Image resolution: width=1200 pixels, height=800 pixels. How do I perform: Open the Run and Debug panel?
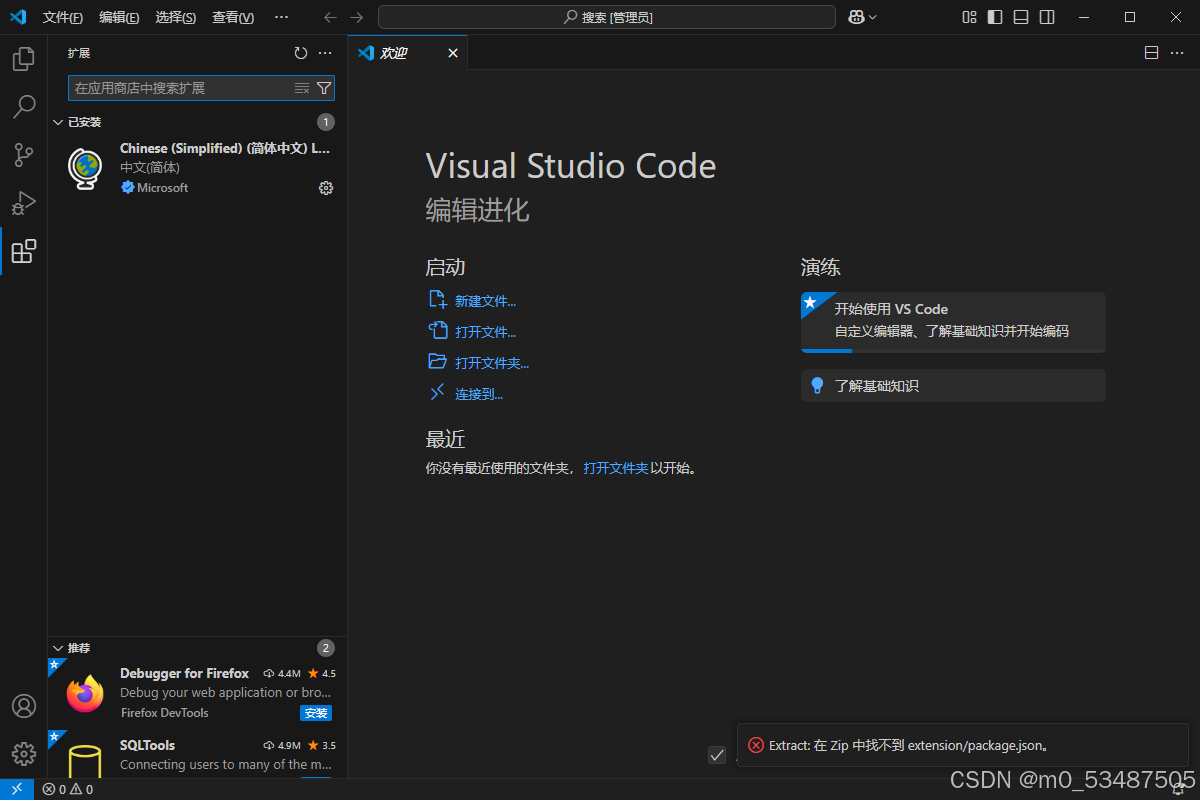pyautogui.click(x=23, y=203)
